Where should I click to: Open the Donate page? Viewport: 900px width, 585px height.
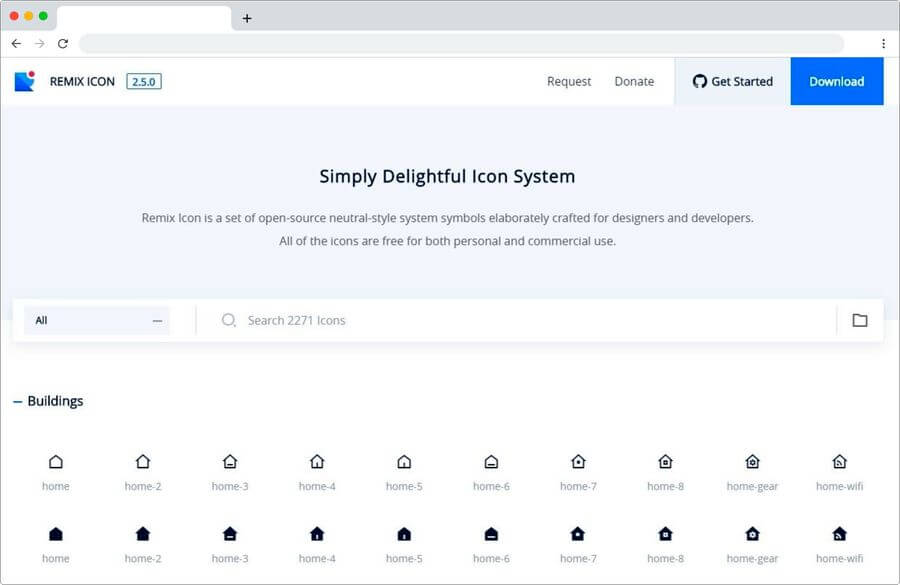(x=634, y=82)
